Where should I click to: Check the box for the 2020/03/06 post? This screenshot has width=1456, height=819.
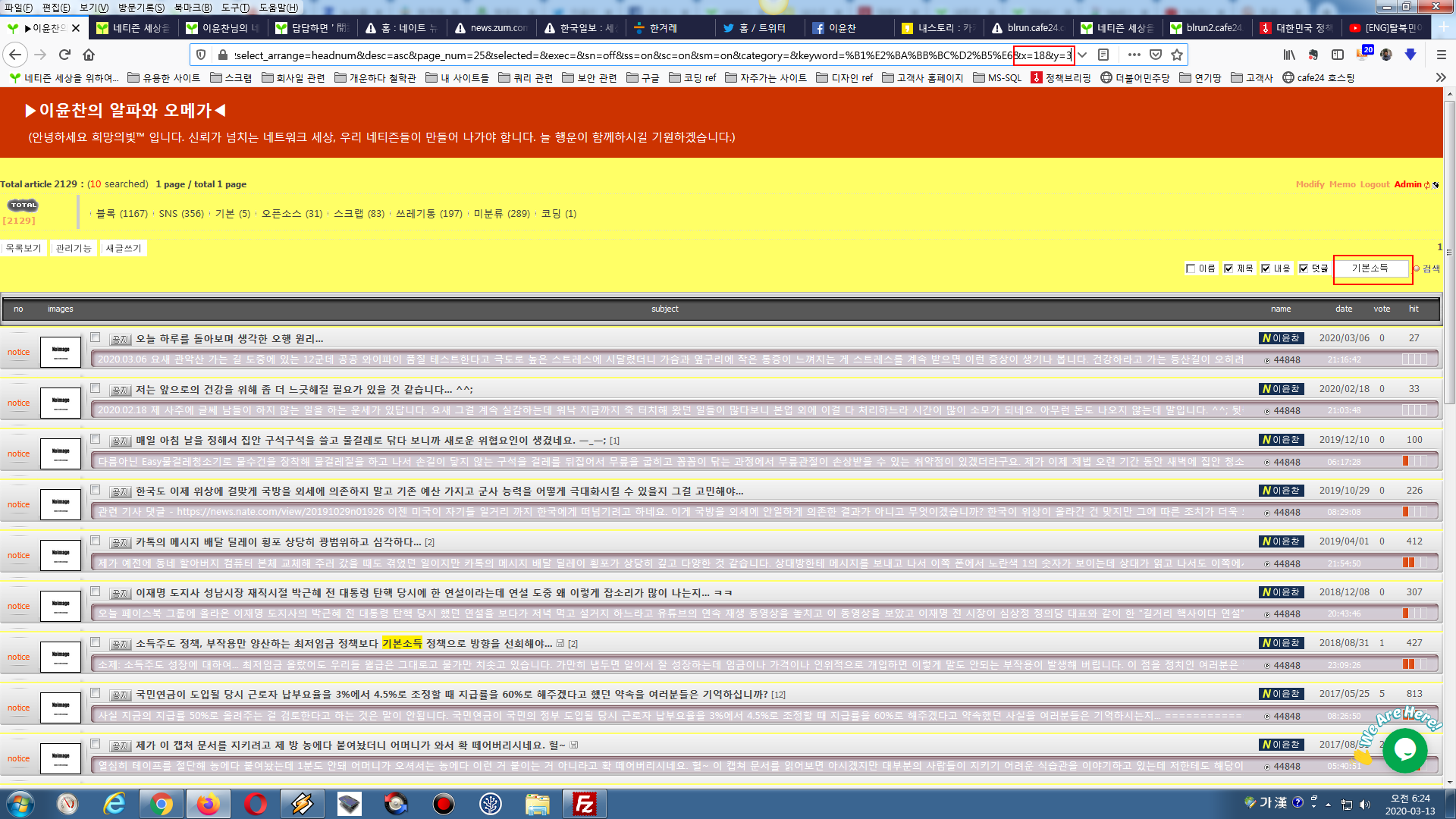(96, 337)
